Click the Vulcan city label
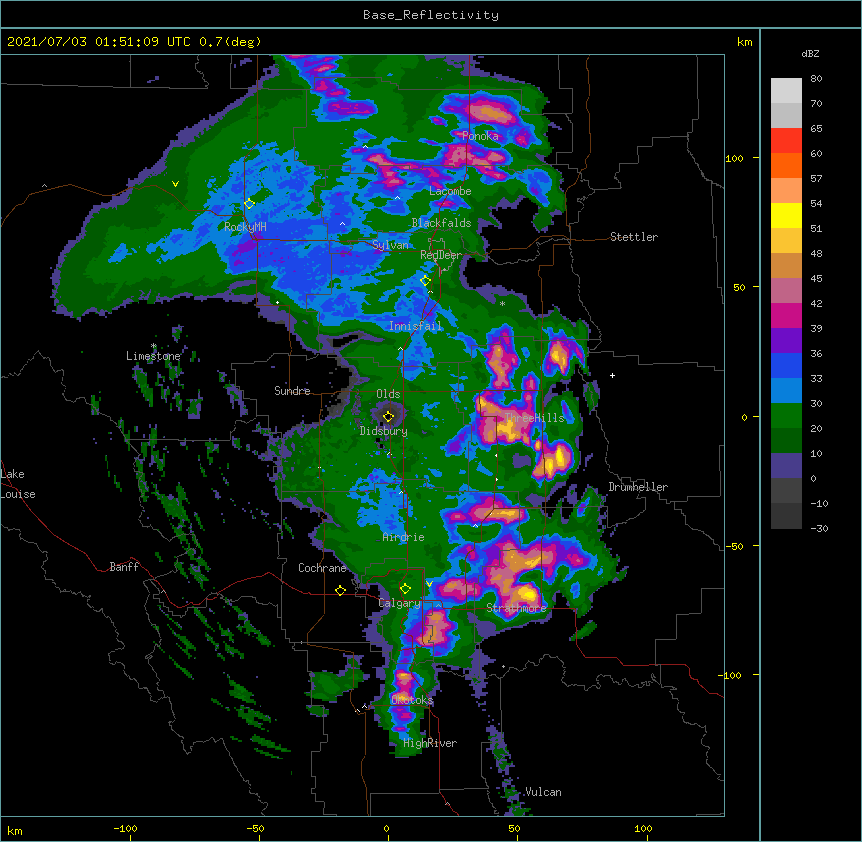Image resolution: width=862 pixels, height=842 pixels. [543, 792]
